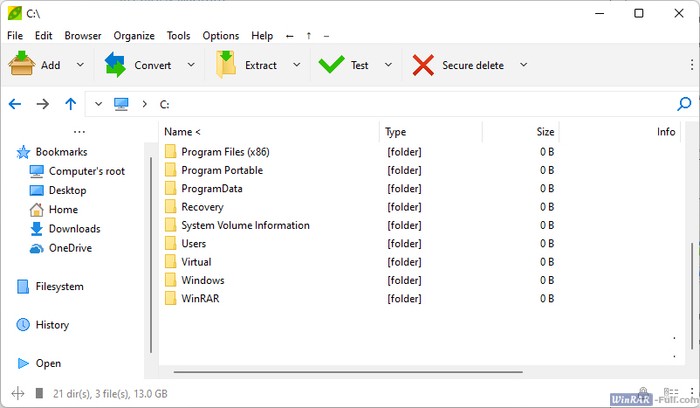Navigate back with the left arrow

[15, 104]
